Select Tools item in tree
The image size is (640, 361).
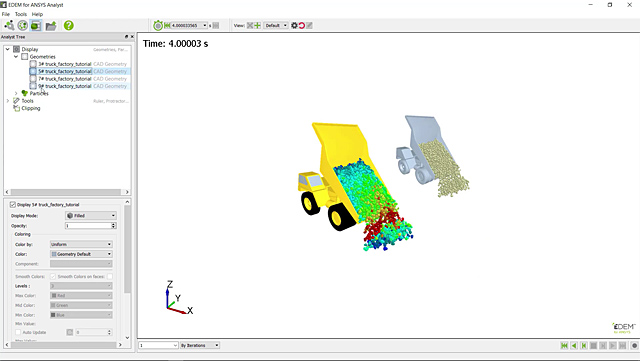pos(27,101)
